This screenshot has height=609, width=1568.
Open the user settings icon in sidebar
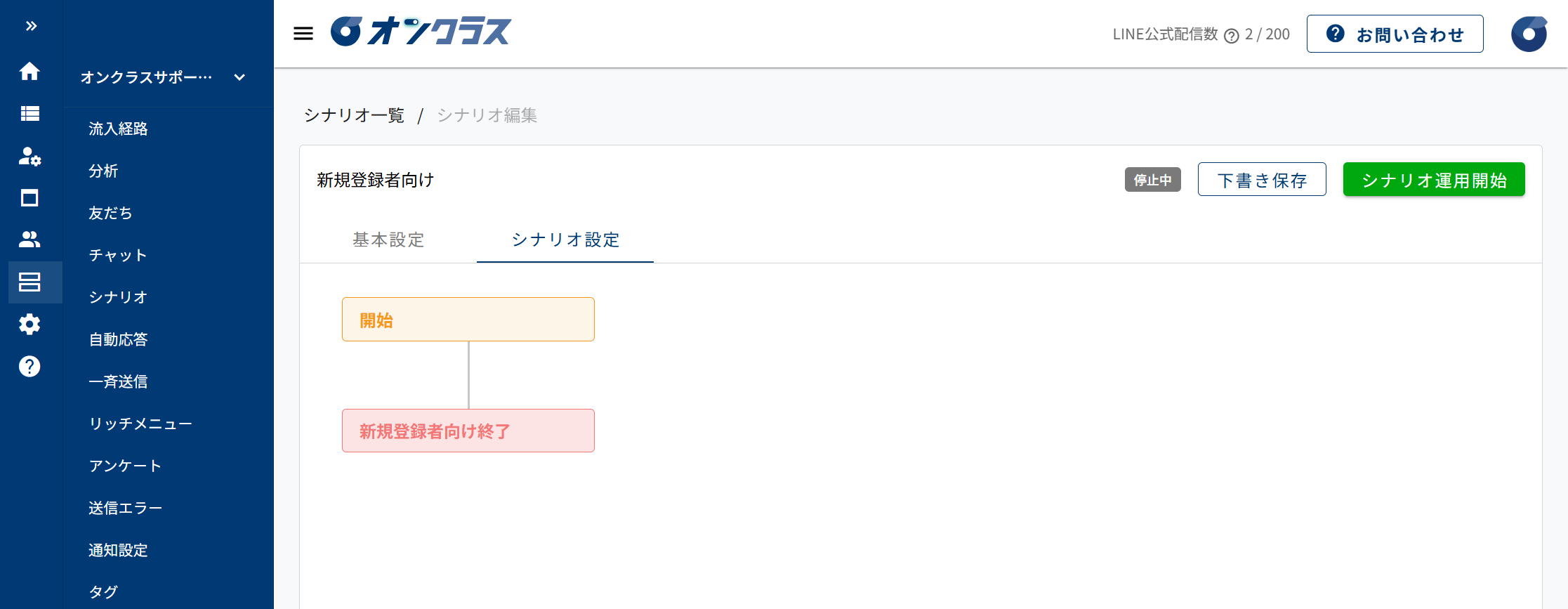pos(29,156)
